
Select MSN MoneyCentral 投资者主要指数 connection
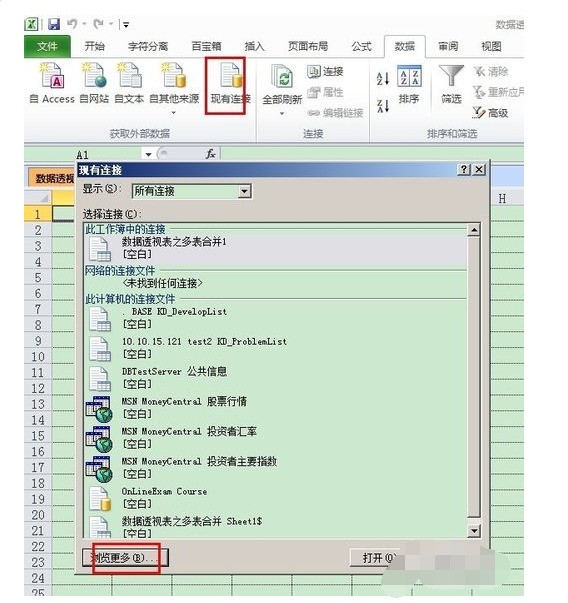[275, 468]
